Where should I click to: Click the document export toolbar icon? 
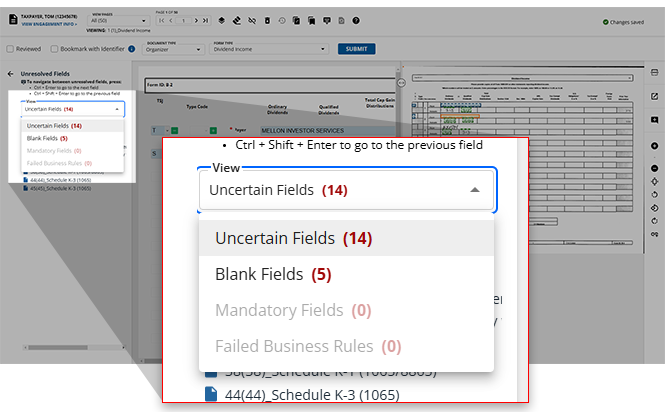tap(341, 20)
